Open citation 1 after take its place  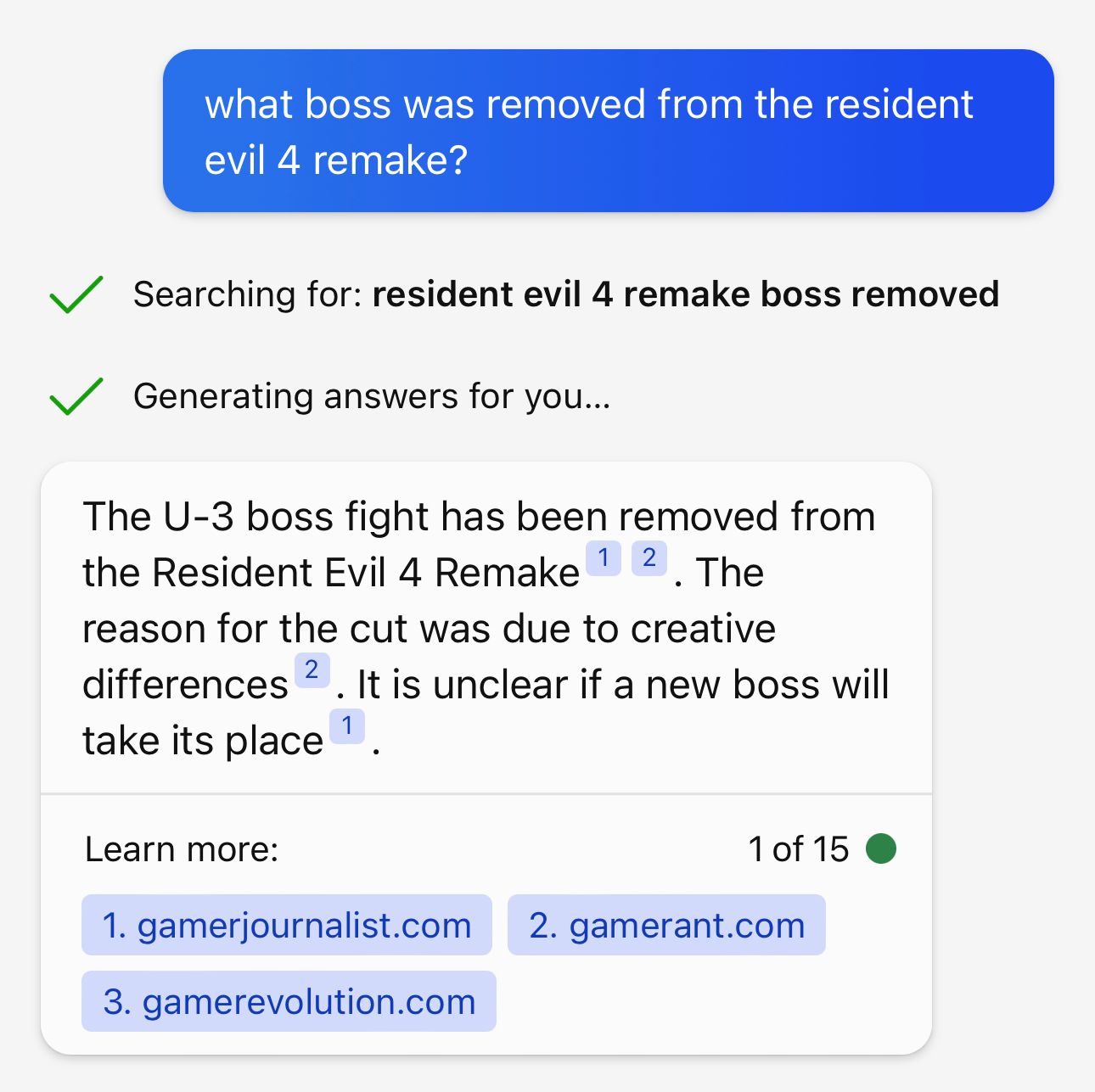point(347,726)
